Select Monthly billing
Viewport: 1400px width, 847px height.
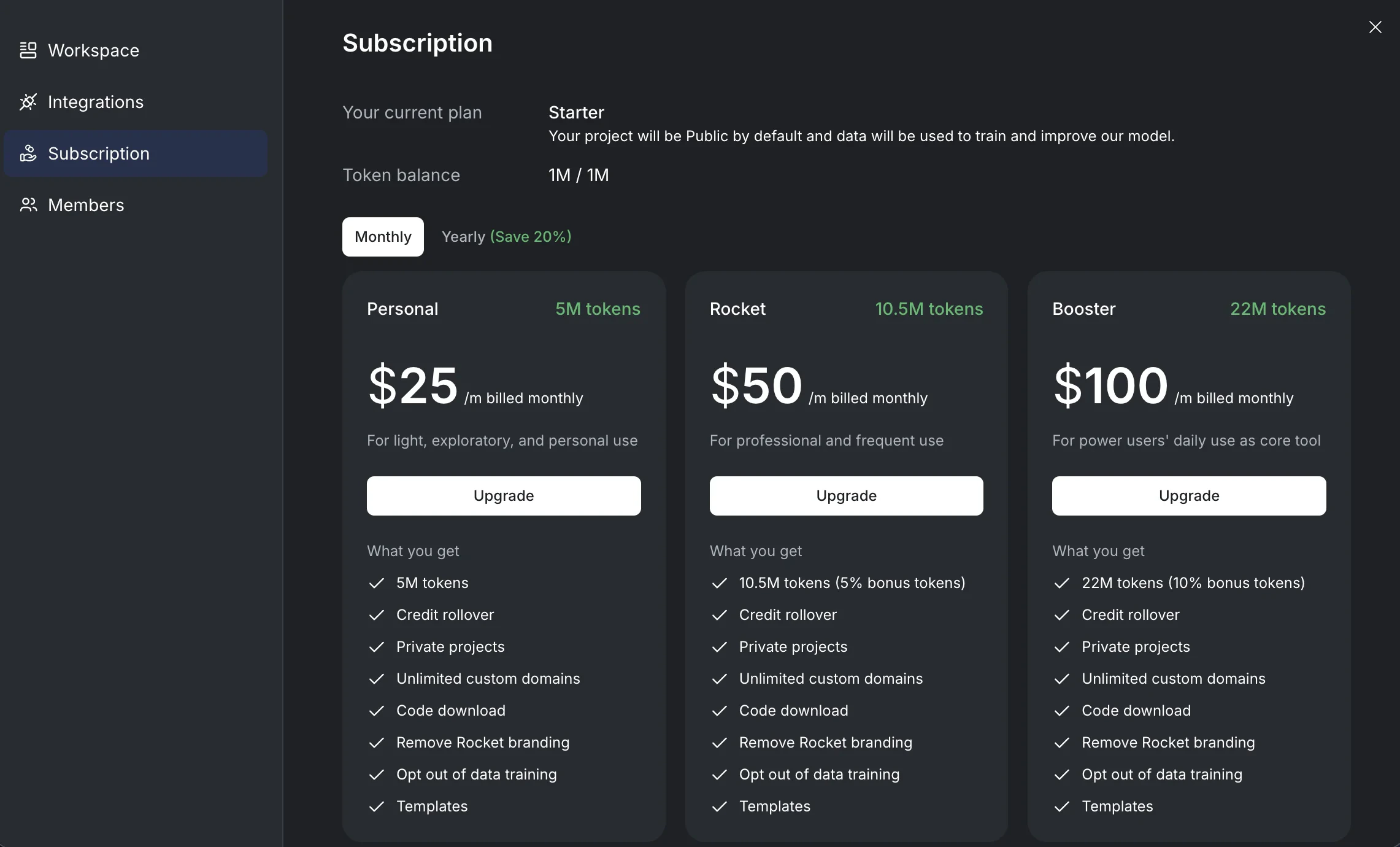[383, 237]
